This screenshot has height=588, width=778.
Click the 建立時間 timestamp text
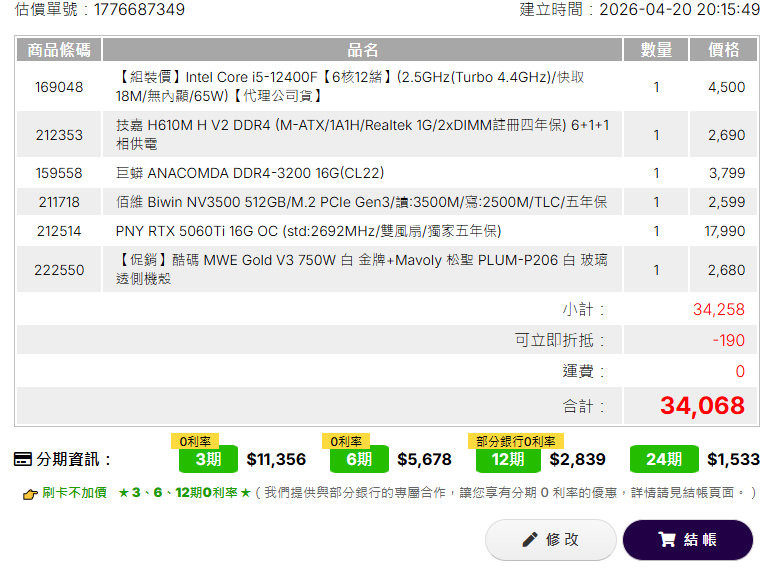[x=640, y=9]
